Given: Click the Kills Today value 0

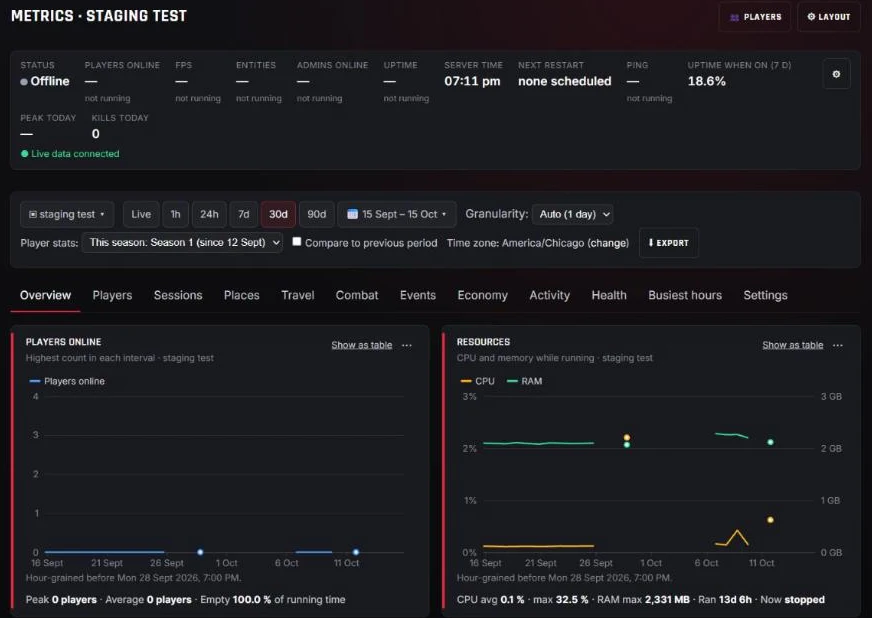Looking at the screenshot, I should click(x=96, y=134).
